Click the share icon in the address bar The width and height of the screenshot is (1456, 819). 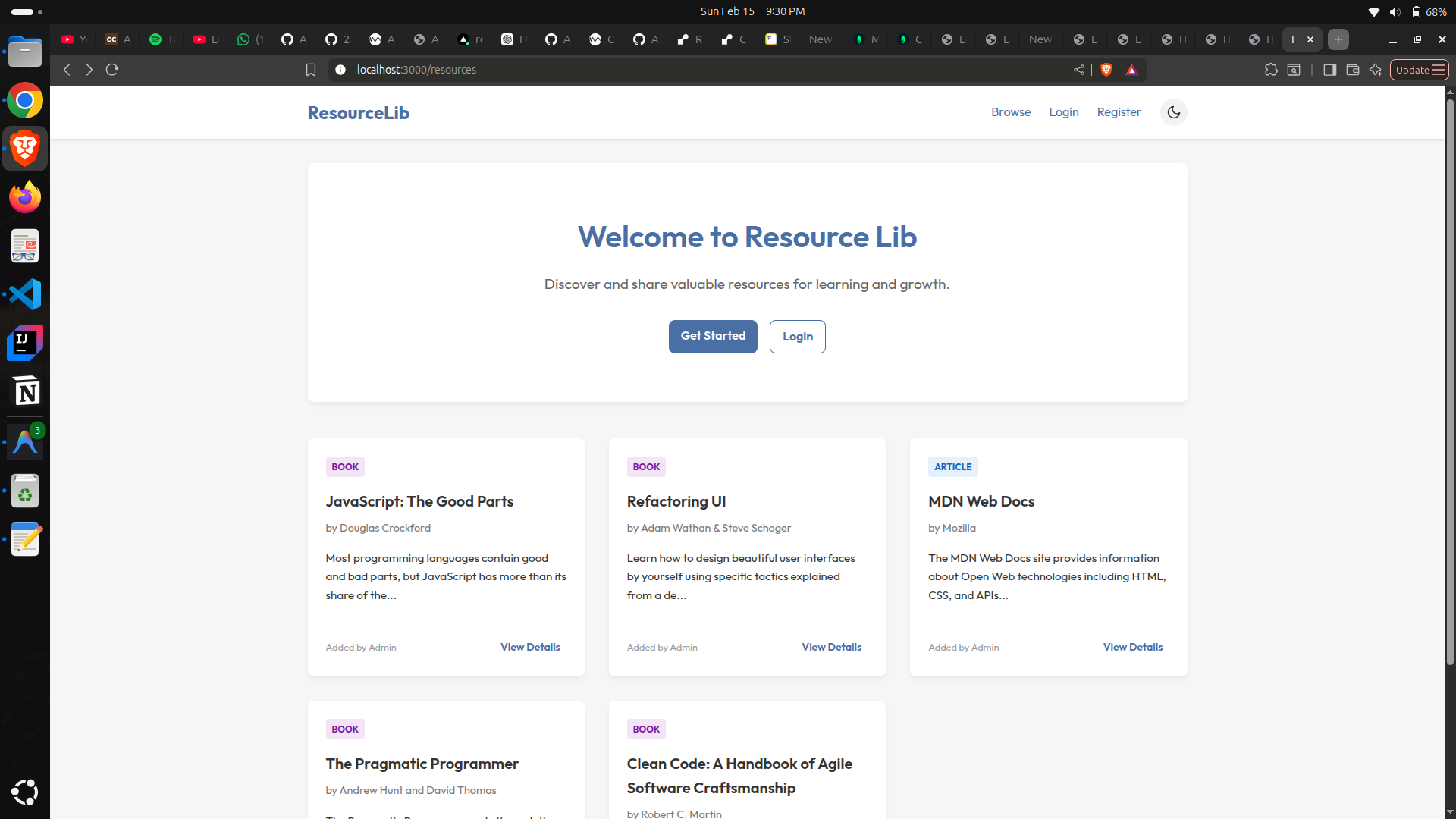tap(1078, 70)
